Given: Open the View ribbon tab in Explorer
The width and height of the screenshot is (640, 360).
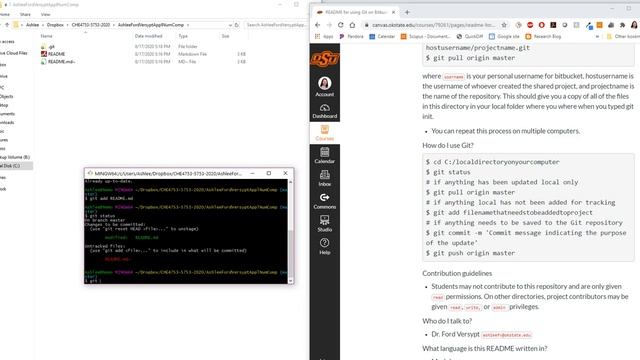Looking at the screenshot, I should 45,14.
